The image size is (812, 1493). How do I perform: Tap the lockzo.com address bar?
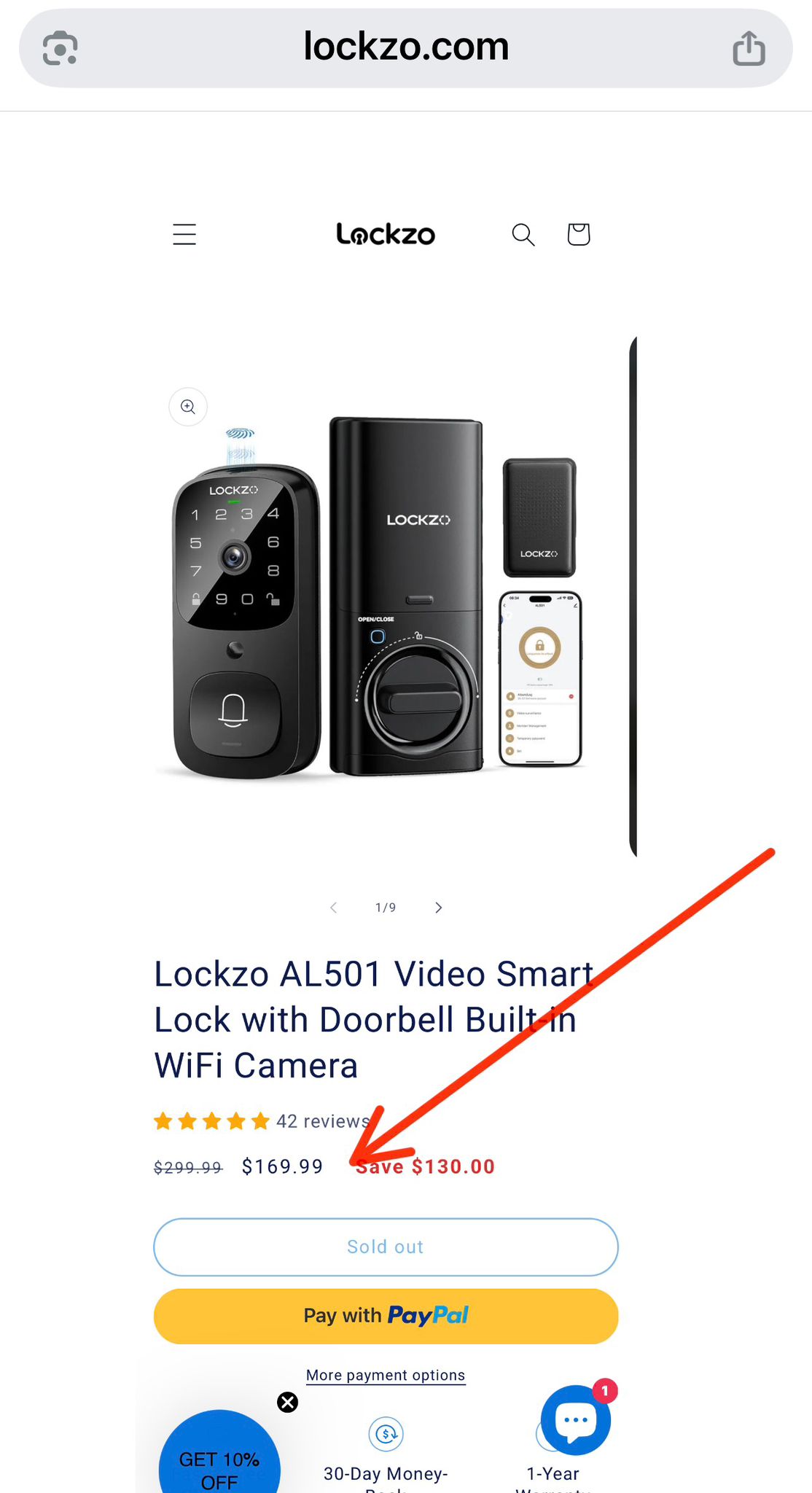pos(406,48)
